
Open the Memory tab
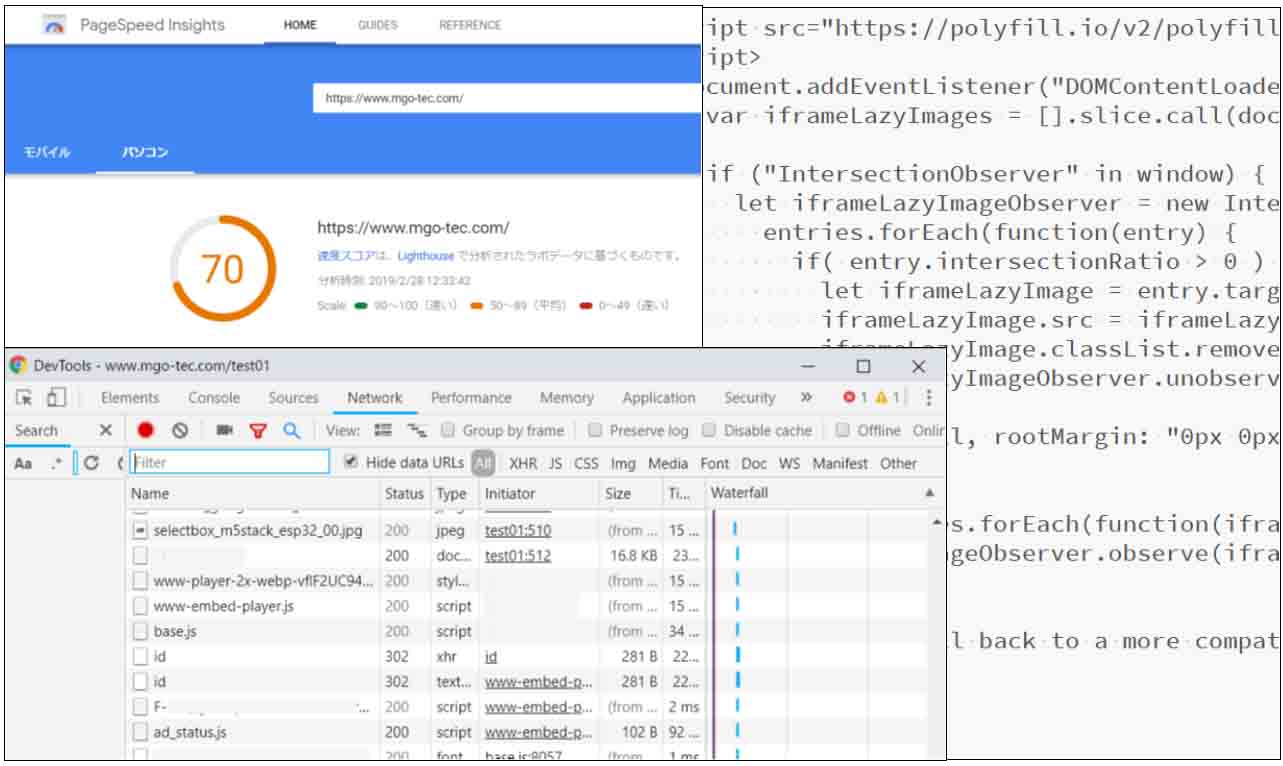click(x=567, y=398)
